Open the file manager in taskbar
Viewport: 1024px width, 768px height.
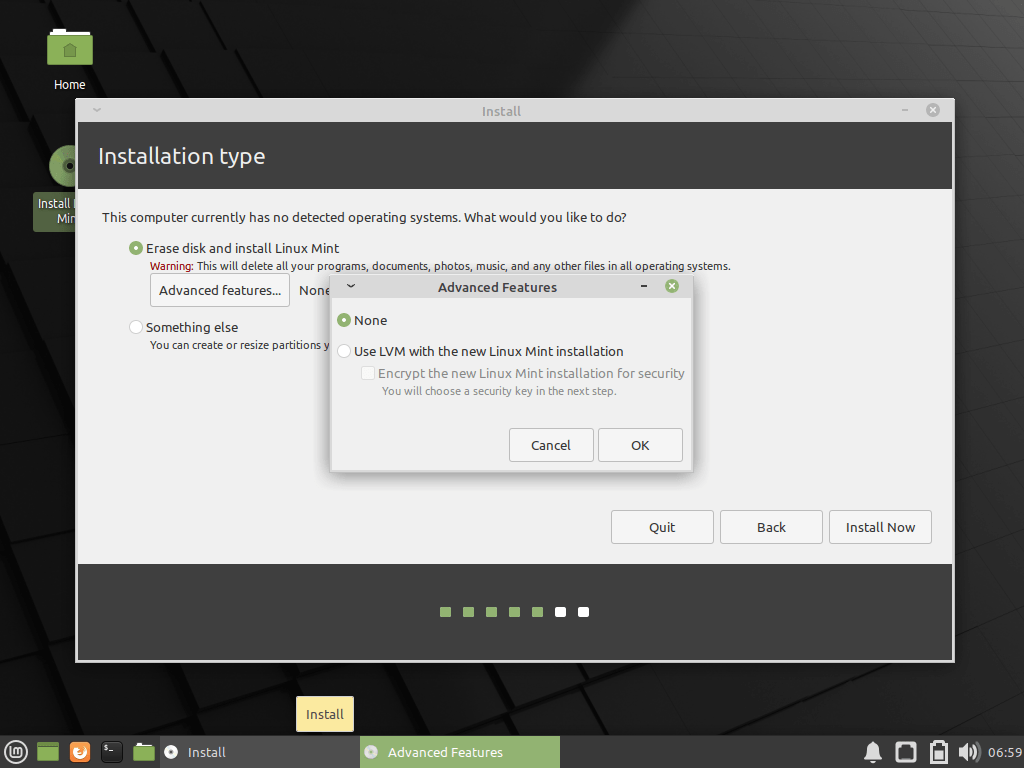pyautogui.click(x=144, y=752)
